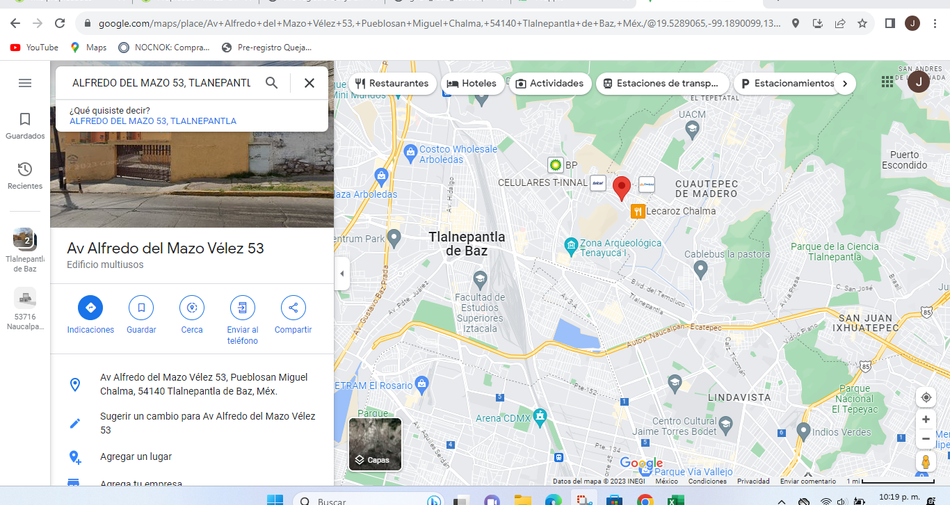Click the map search input field
Viewport: 950px width, 505px height.
point(161,83)
